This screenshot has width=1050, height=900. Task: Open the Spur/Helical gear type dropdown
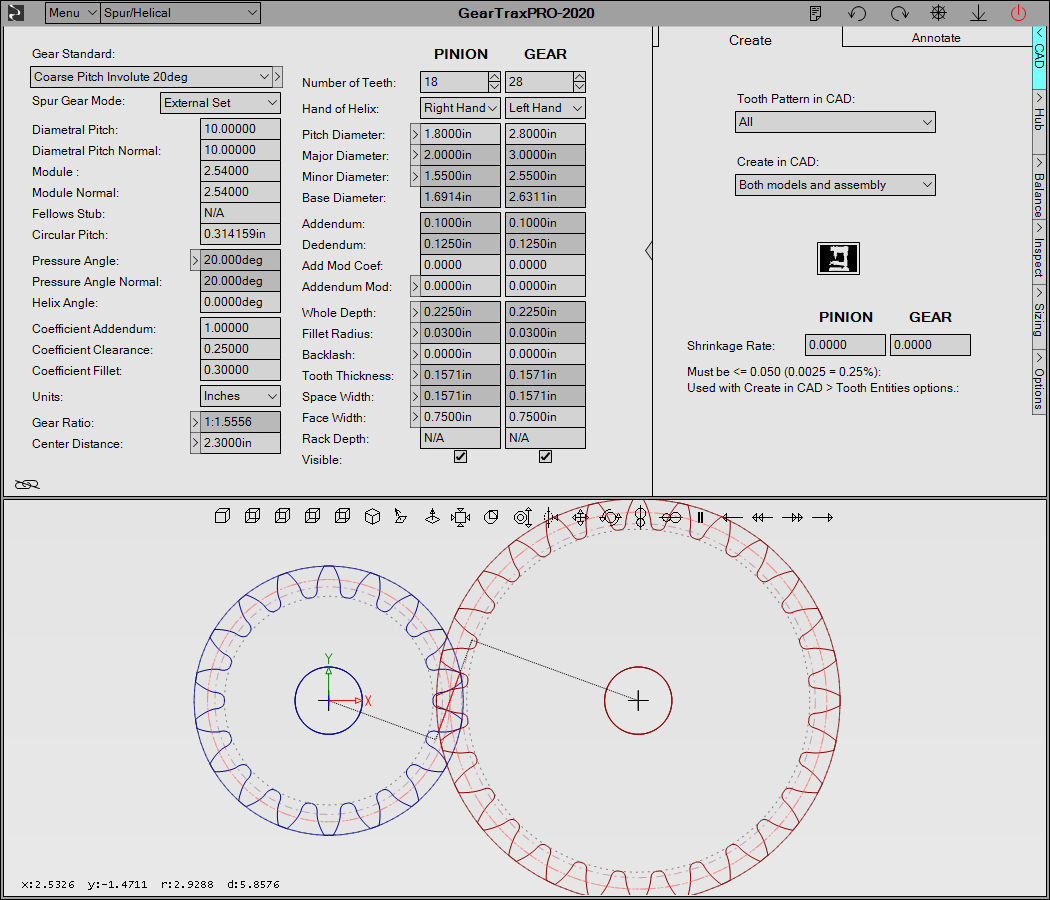[x=180, y=13]
